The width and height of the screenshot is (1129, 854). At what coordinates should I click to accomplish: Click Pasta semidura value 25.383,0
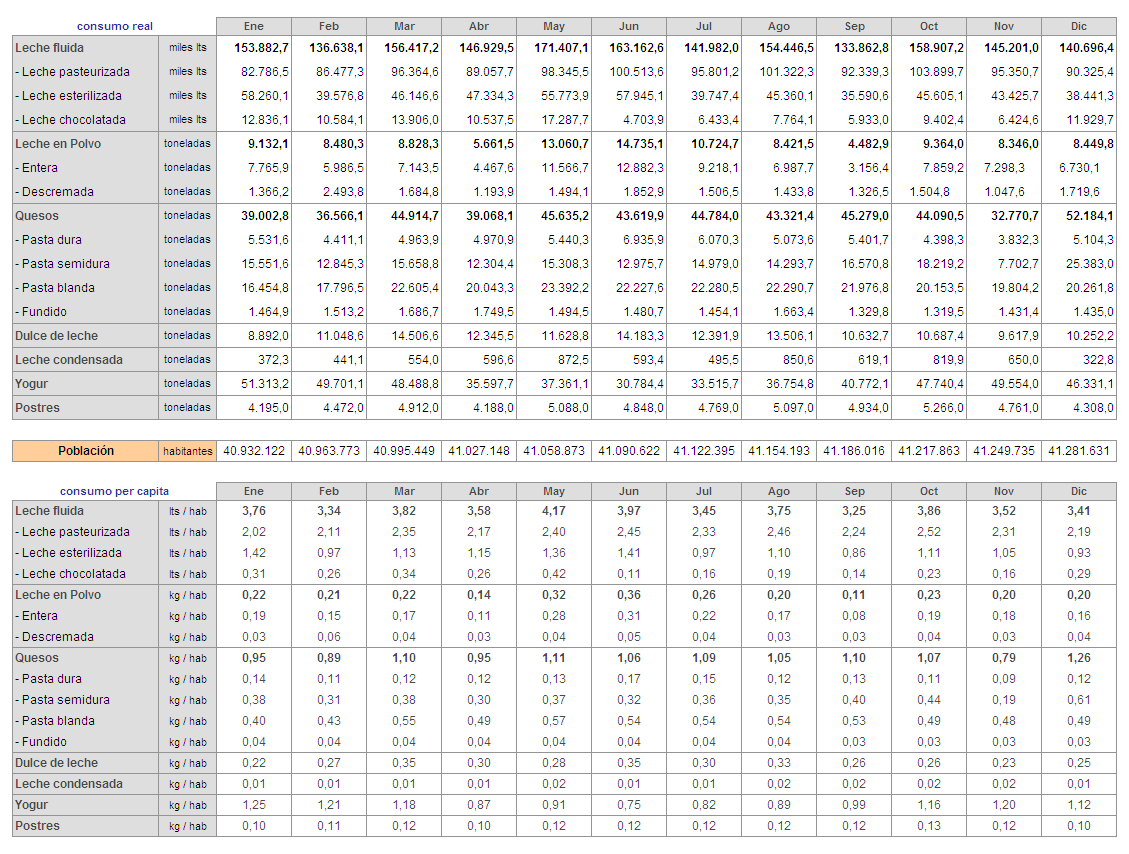click(1089, 264)
